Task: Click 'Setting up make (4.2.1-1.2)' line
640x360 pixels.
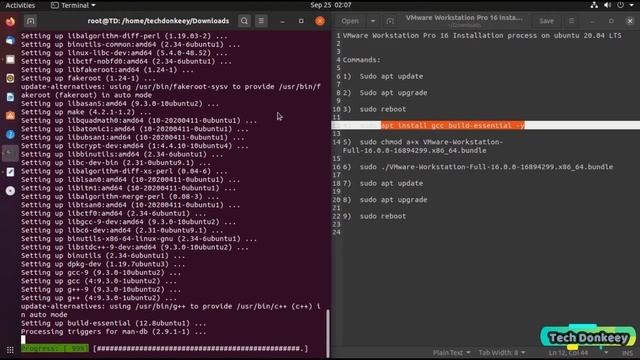Action: 86,112
